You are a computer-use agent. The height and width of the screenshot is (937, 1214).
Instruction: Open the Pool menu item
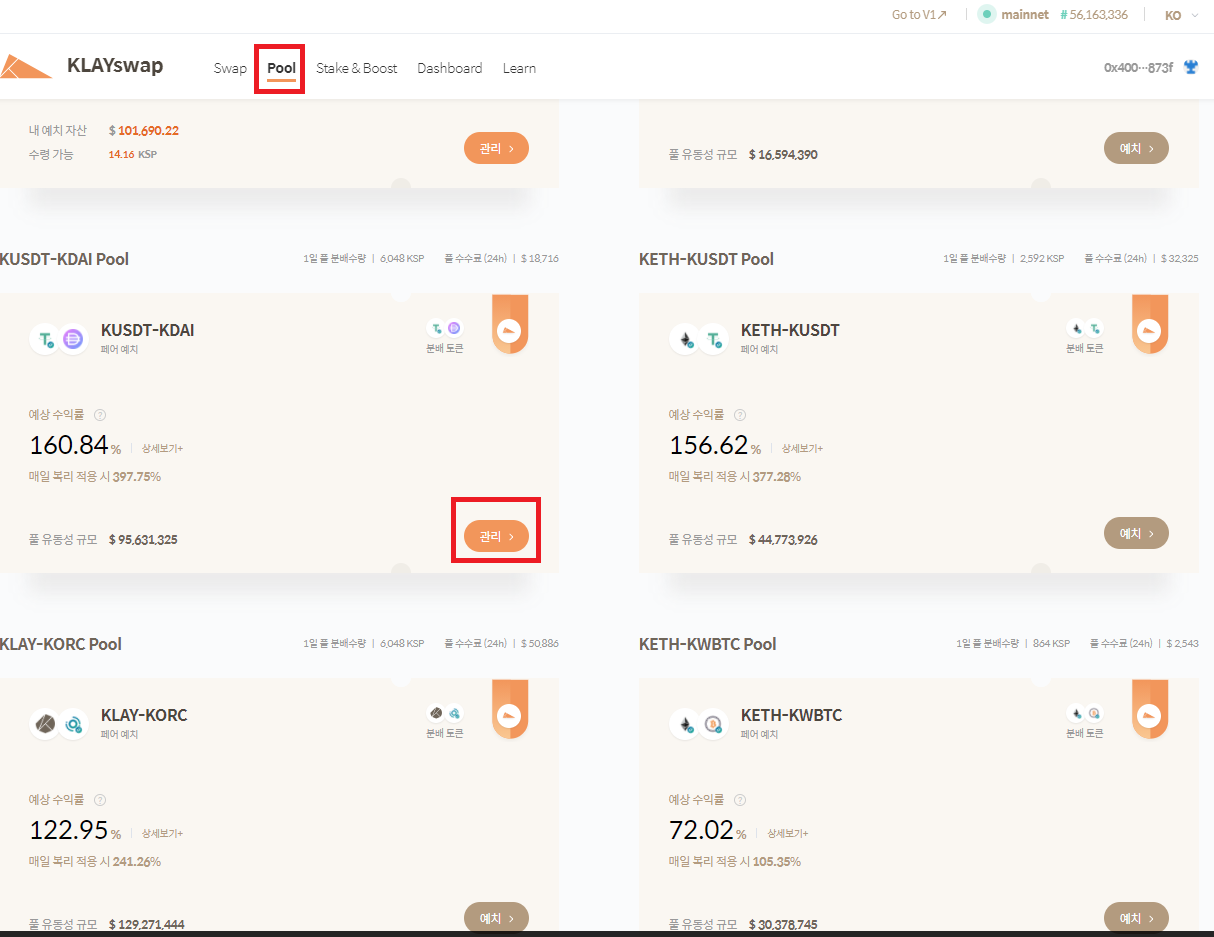pyautogui.click(x=281, y=68)
